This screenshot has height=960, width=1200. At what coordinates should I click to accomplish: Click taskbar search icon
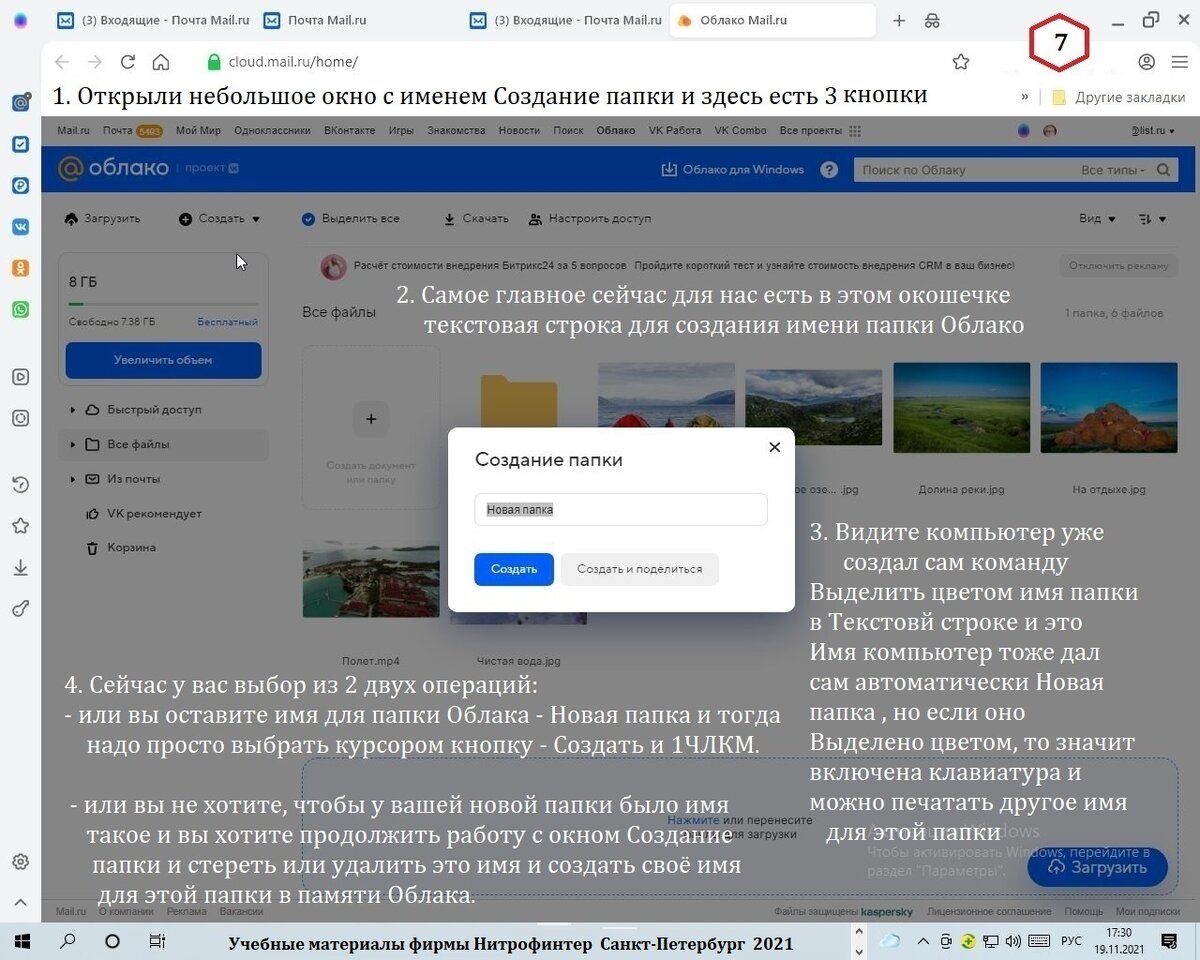click(68, 941)
